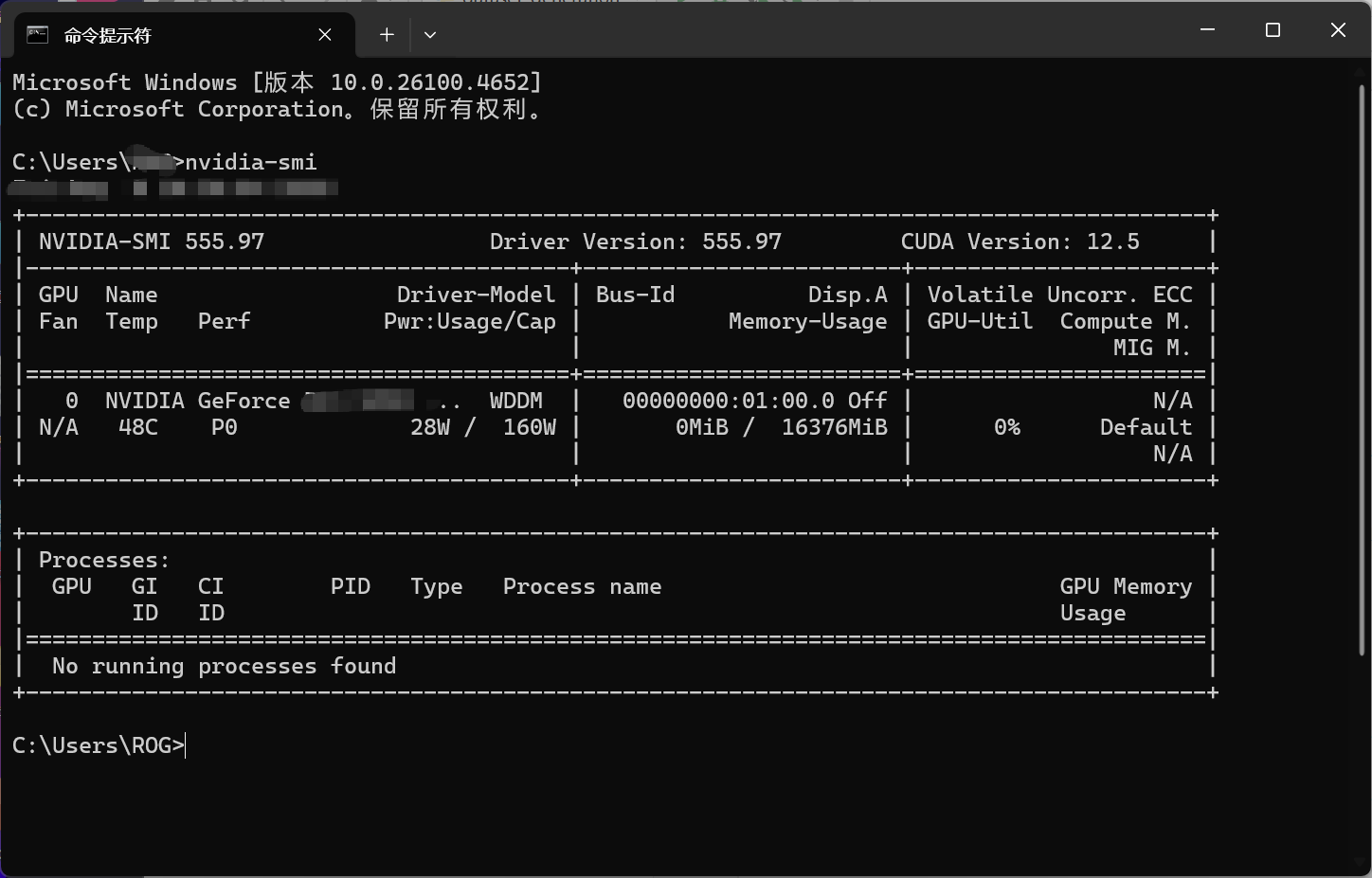Click the 'Processes:' heading
Image resolution: width=1372 pixels, height=878 pixels.
[x=104, y=560]
